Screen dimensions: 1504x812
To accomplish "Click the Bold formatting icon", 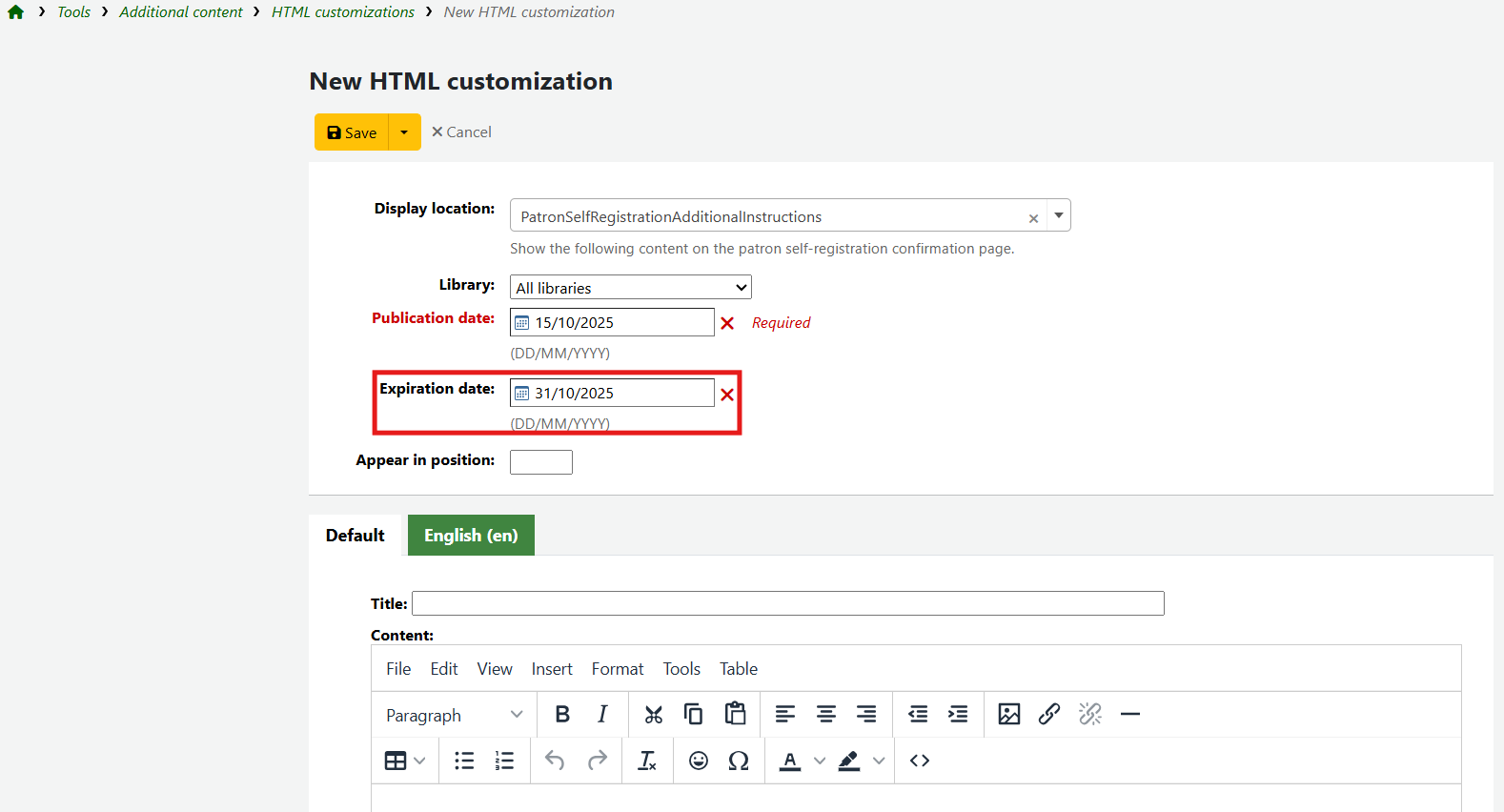I will point(562,714).
